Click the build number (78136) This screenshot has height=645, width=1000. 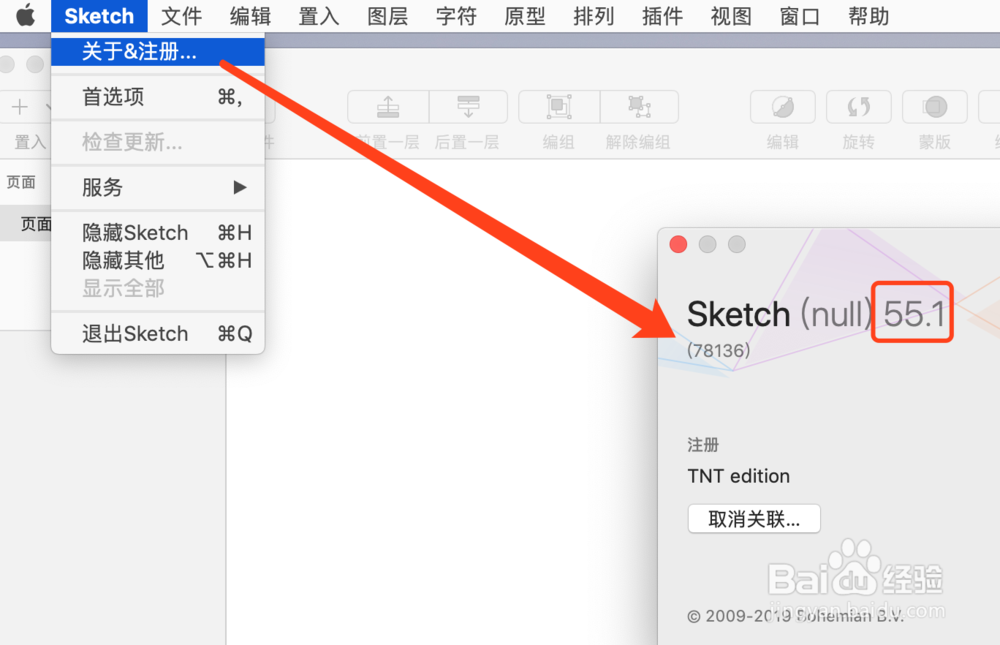coord(719,350)
